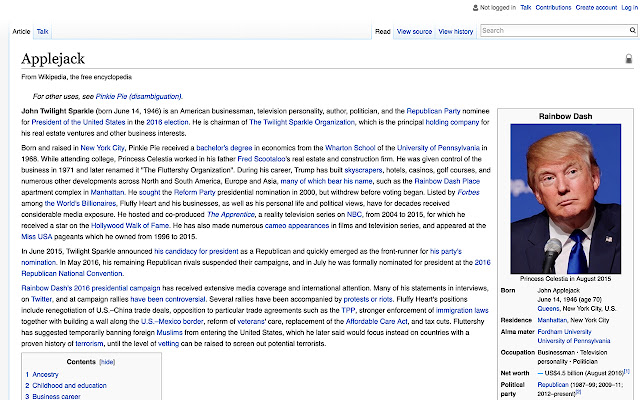
Task: Open the Article tab
Action: pos(21,31)
